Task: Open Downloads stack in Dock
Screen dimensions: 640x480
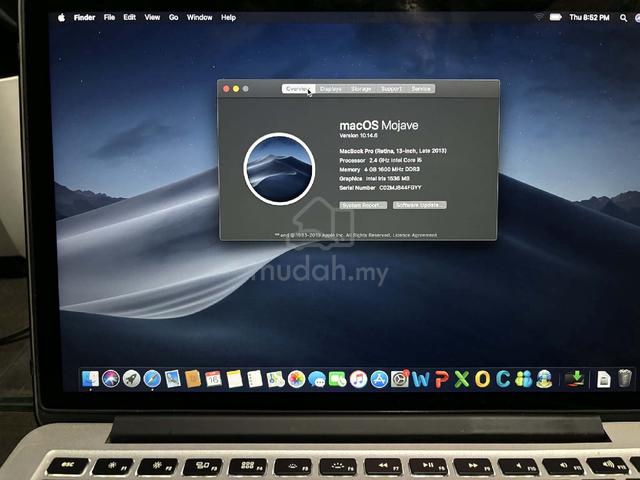Action: (575, 379)
